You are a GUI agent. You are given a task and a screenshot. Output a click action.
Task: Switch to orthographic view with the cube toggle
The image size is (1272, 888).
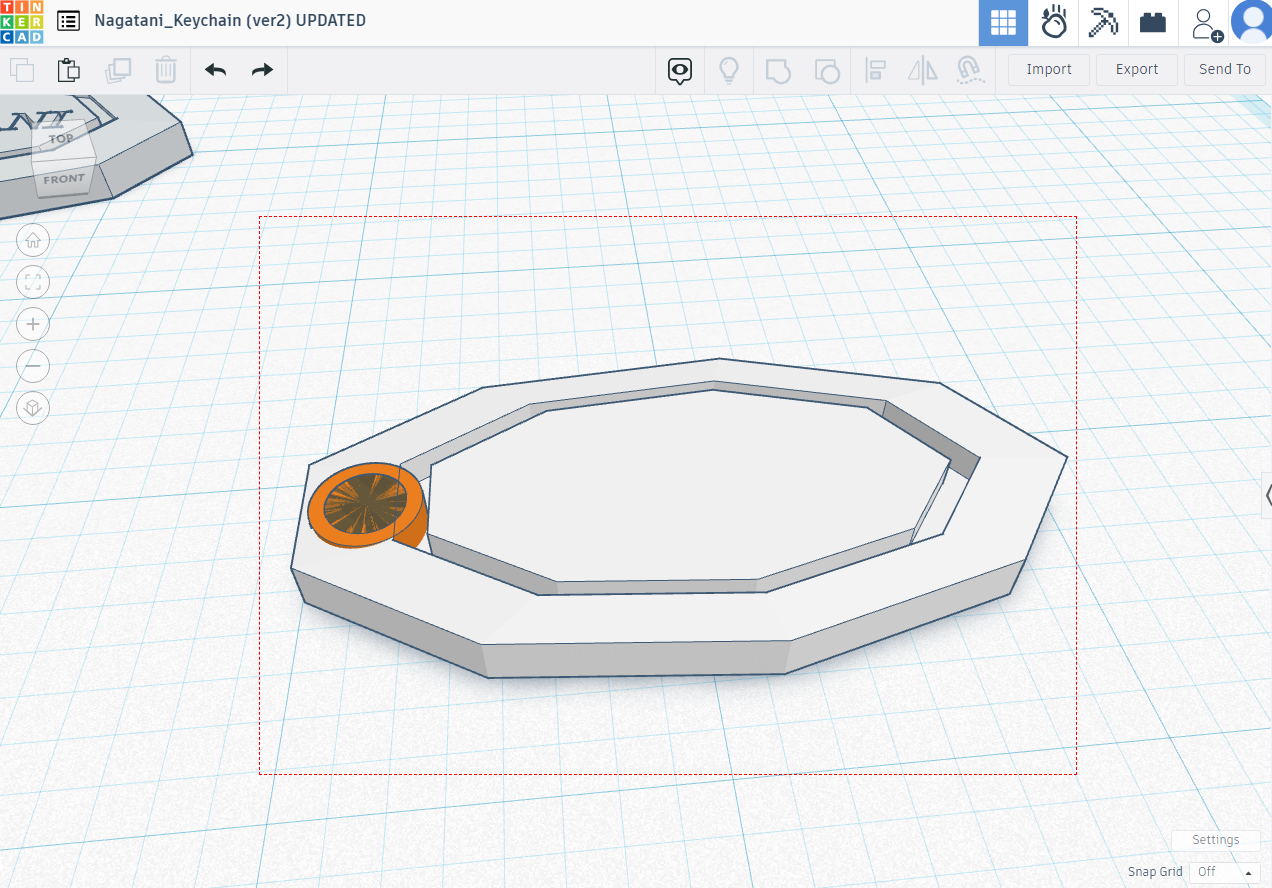coord(33,408)
